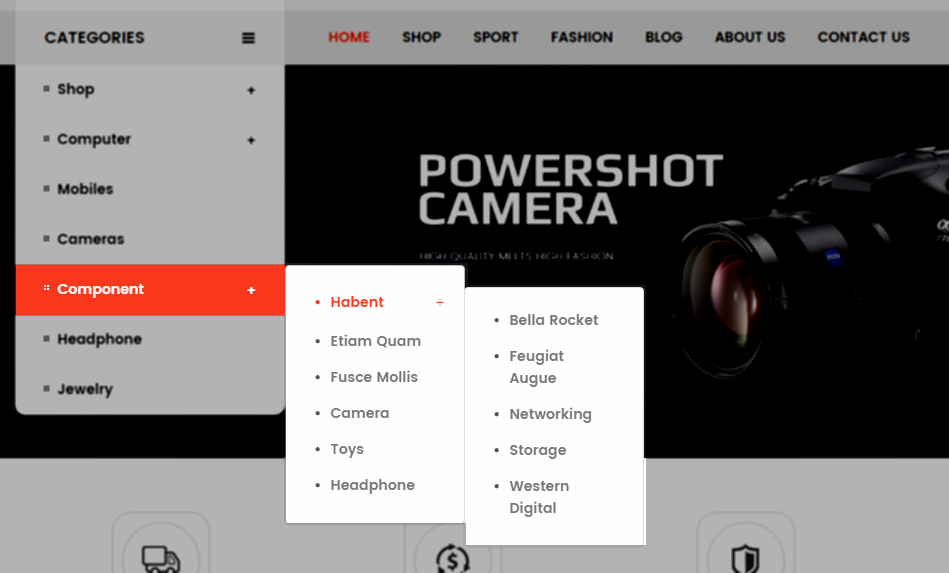Click the security shield icon

click(x=745, y=559)
